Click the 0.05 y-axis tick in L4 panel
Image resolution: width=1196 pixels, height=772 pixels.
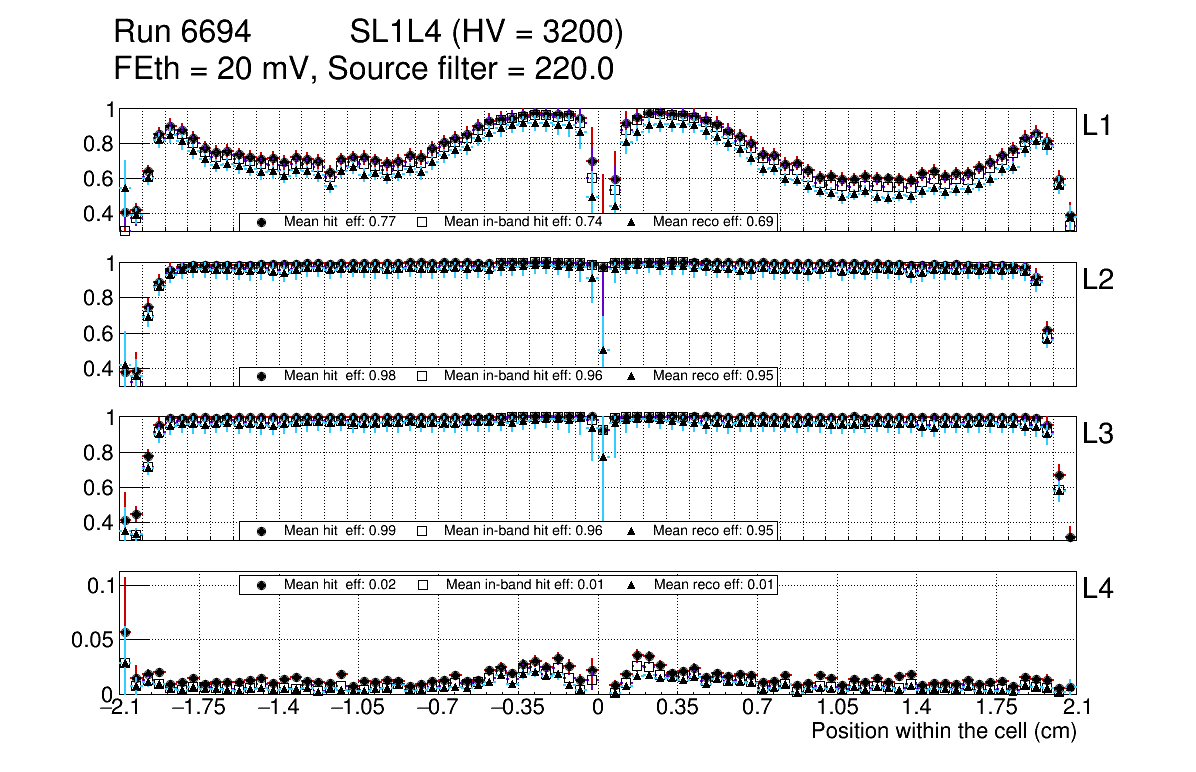92,640
